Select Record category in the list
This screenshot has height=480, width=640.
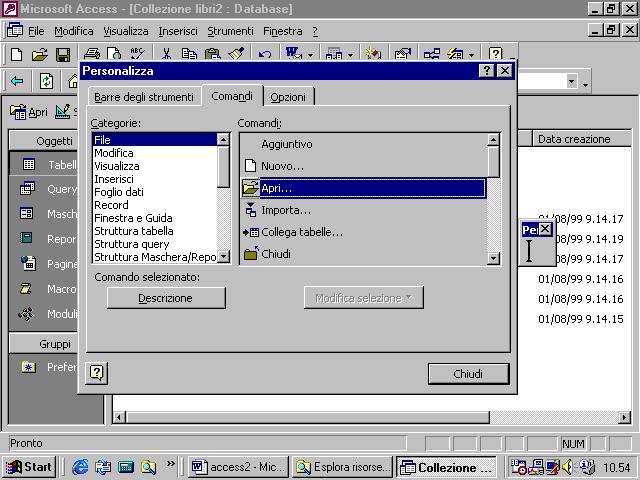(155, 205)
